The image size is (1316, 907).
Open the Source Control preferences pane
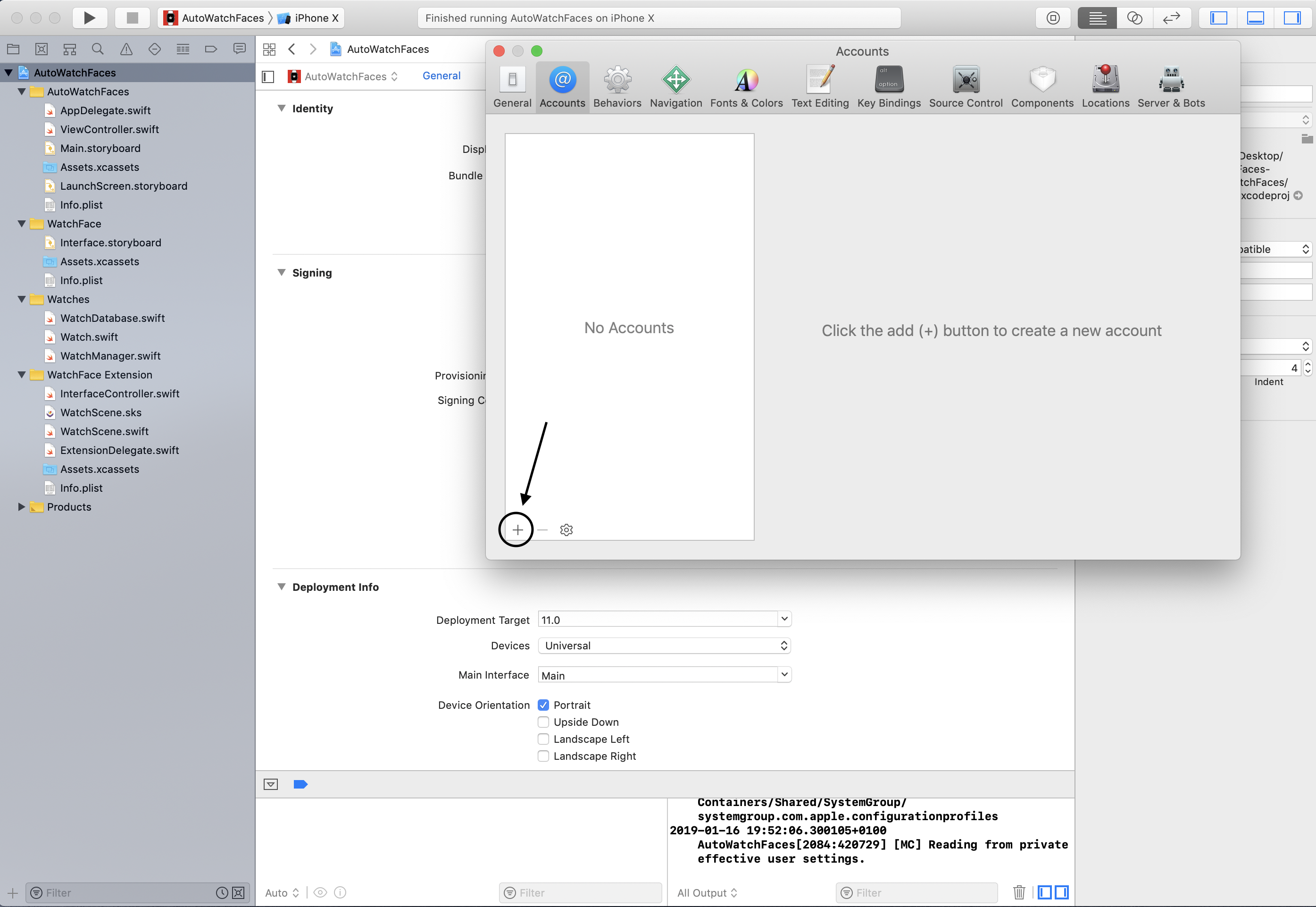coord(966,86)
